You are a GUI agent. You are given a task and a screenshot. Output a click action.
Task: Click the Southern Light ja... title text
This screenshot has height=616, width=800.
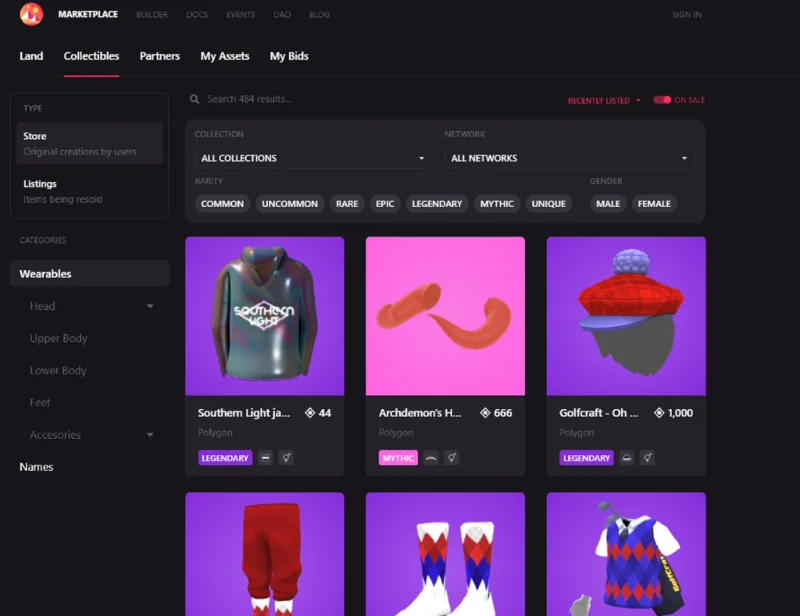click(x=244, y=413)
